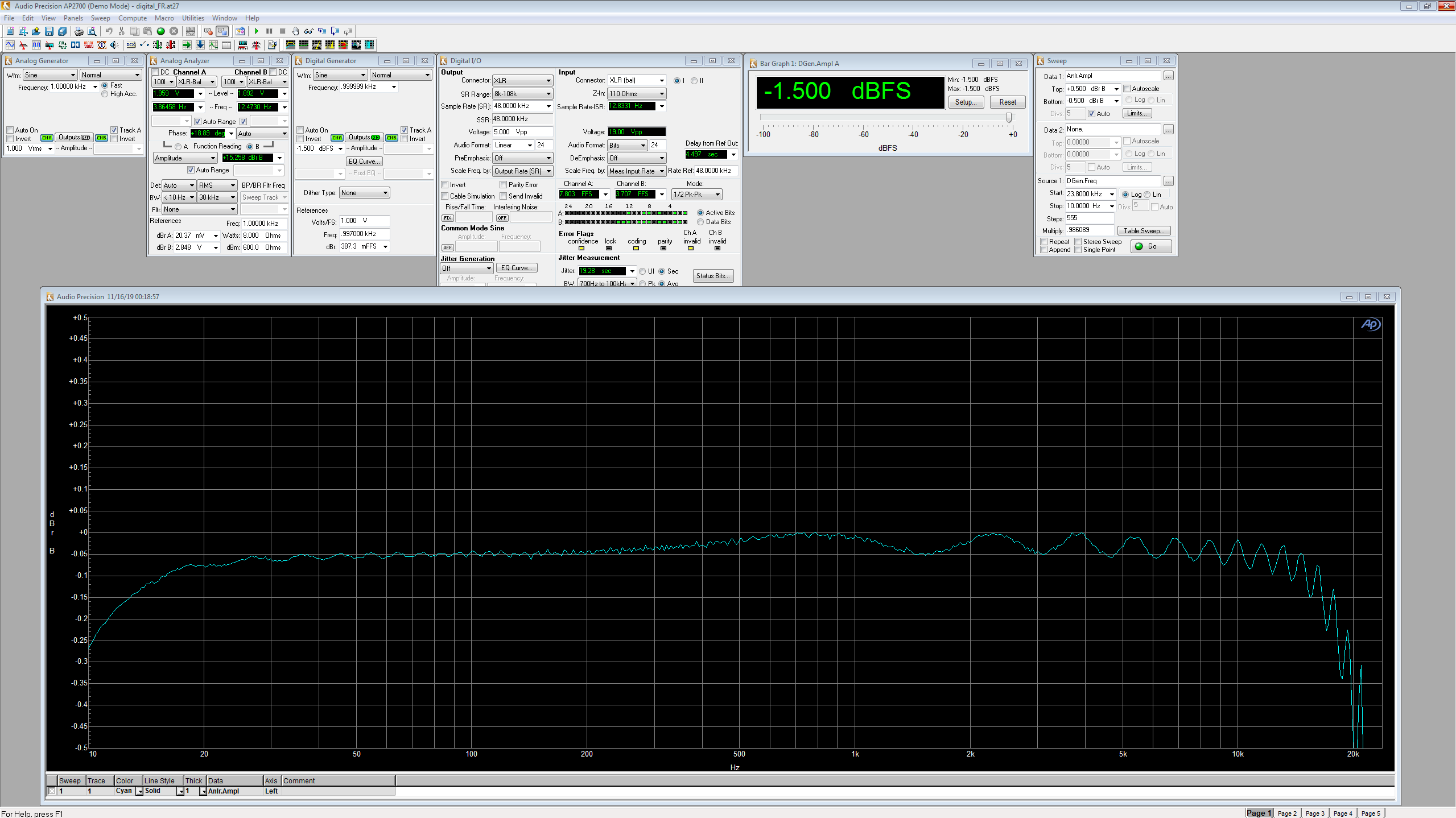Screen dimensions: 1456x818
Task: Open Sweep panel via green arrow icon
Action: coord(187,45)
